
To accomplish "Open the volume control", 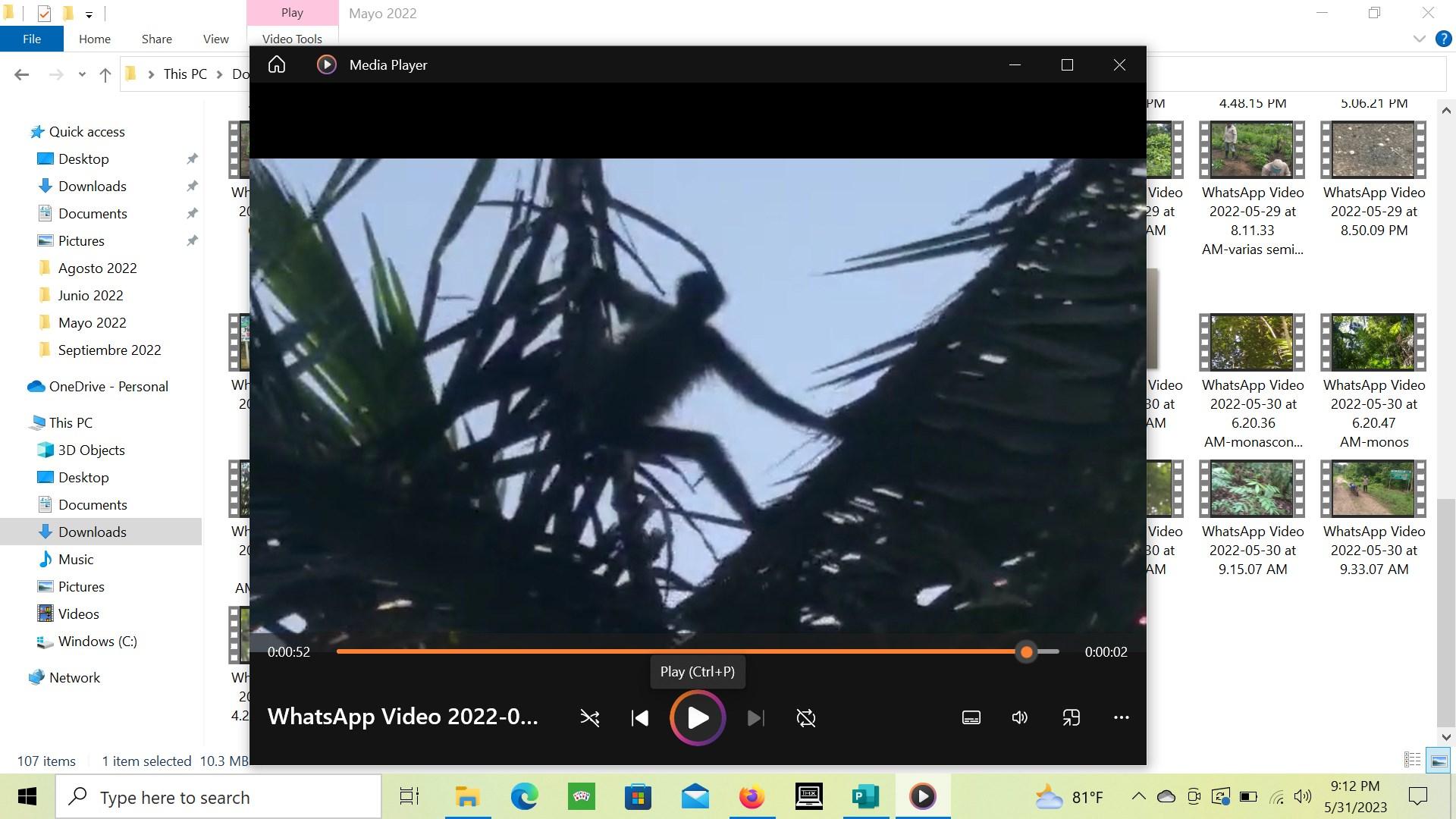I will coord(1020,717).
